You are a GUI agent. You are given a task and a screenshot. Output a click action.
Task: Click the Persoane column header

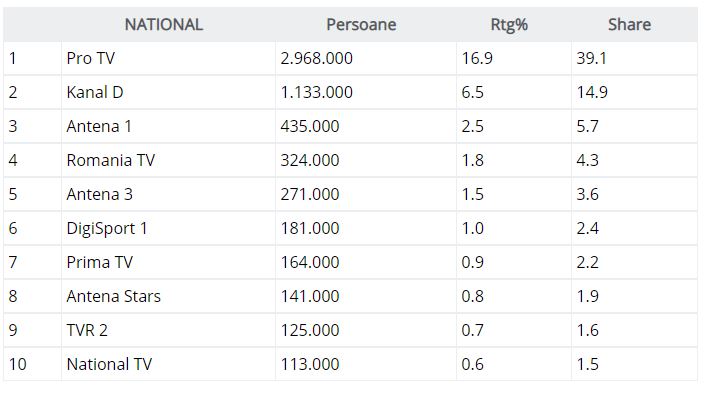[x=361, y=25]
